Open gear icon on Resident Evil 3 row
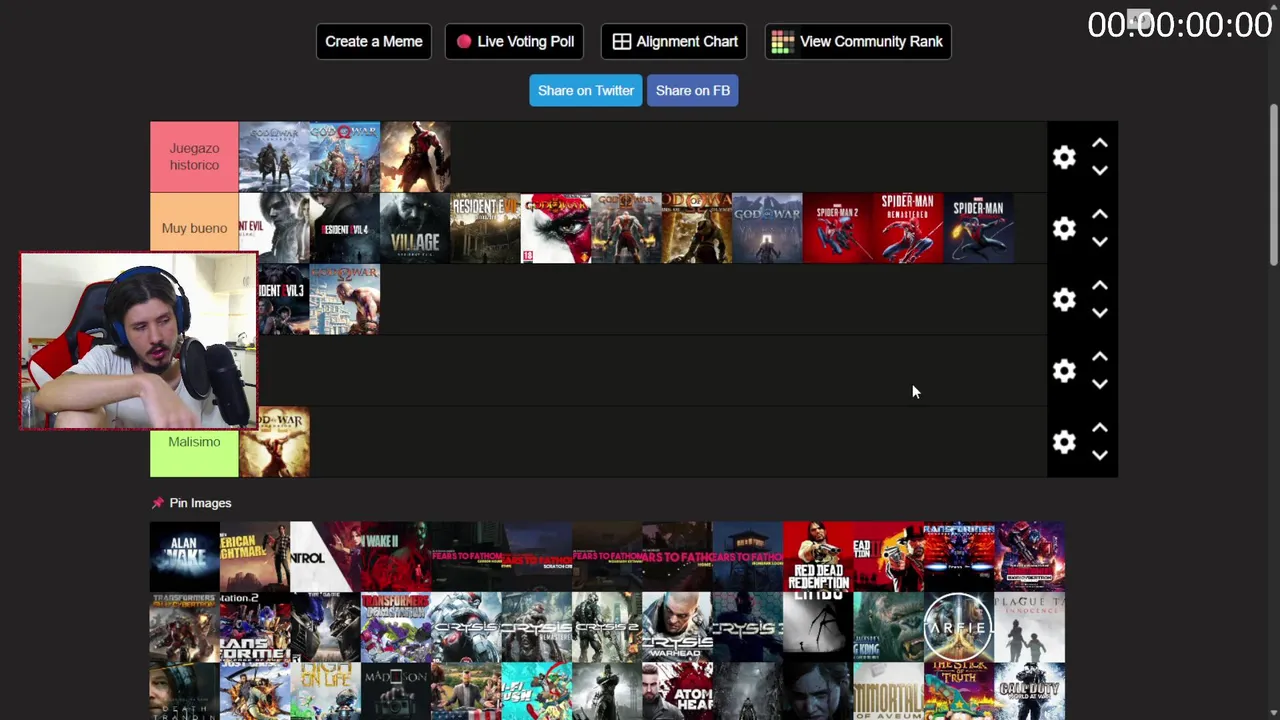The height and width of the screenshot is (720, 1280). pyautogui.click(x=1064, y=300)
